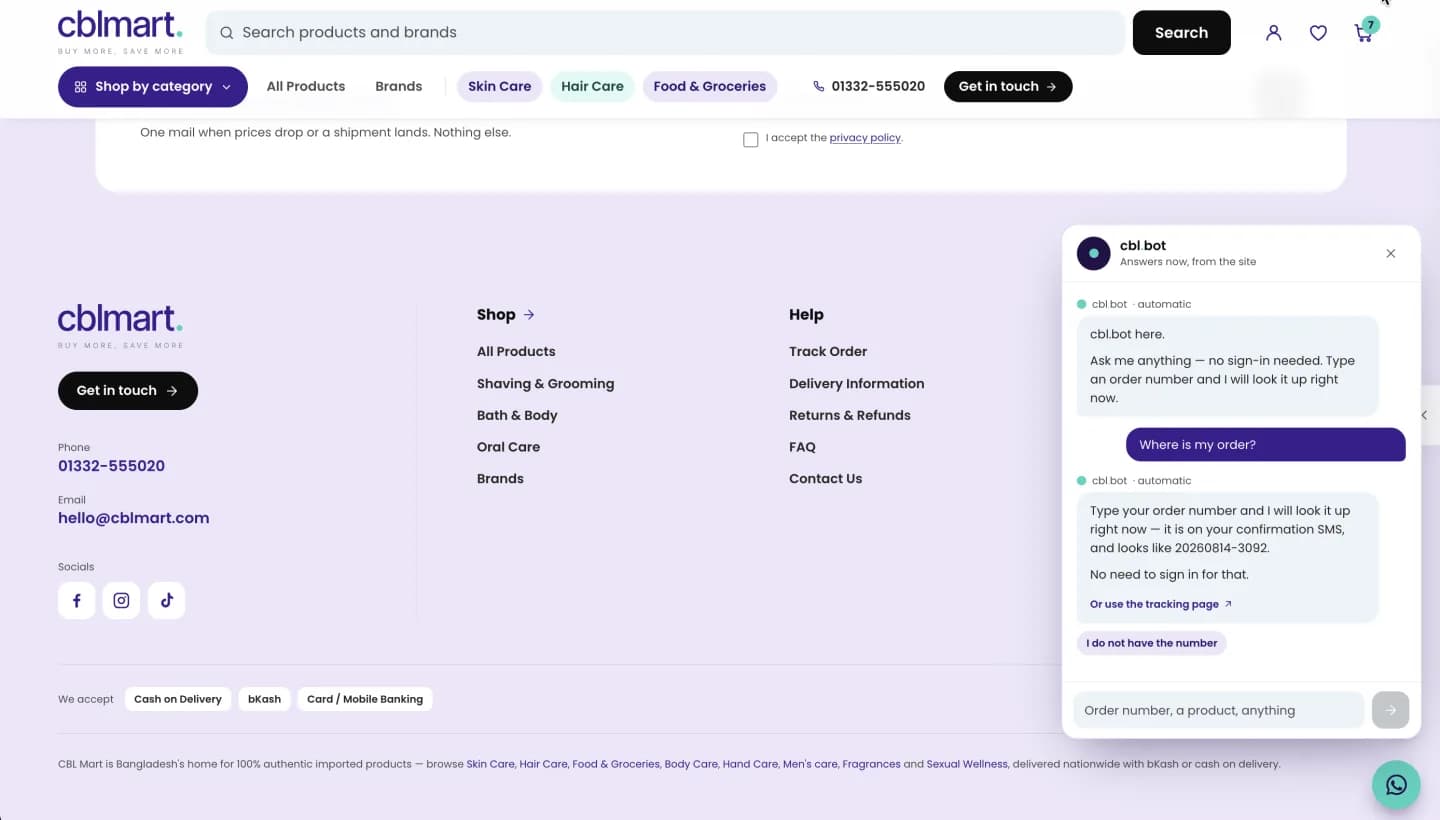Open the Contact Us footer link
Screen dimensions: 1440x820
[x=825, y=479]
